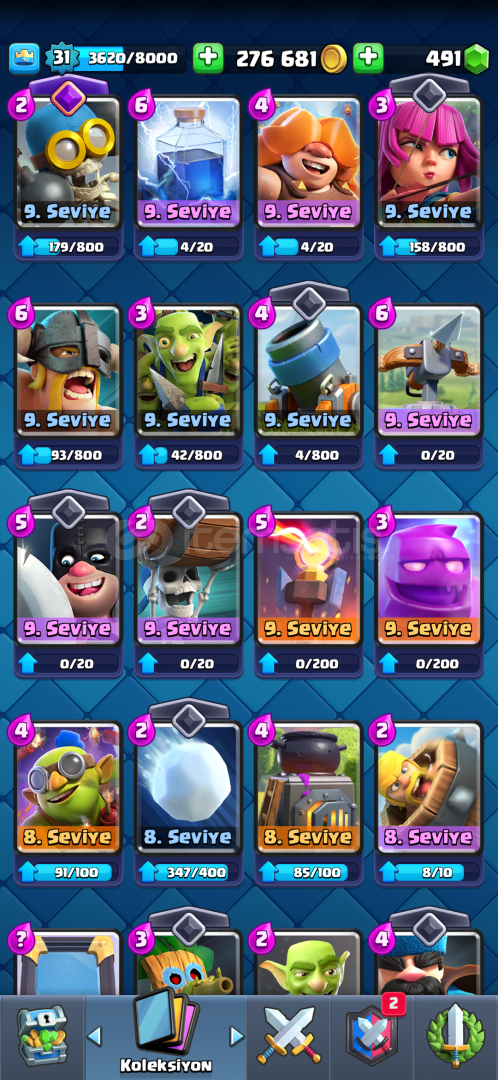Select the Koleksiyon tab

click(x=165, y=1033)
